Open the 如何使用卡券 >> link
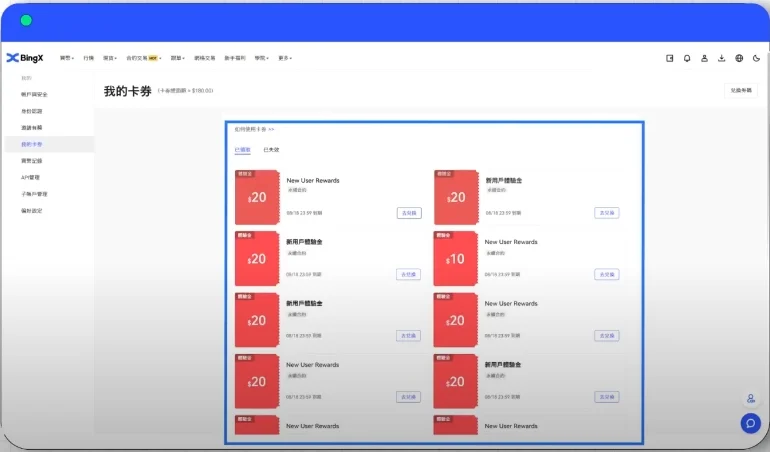 (x=254, y=129)
